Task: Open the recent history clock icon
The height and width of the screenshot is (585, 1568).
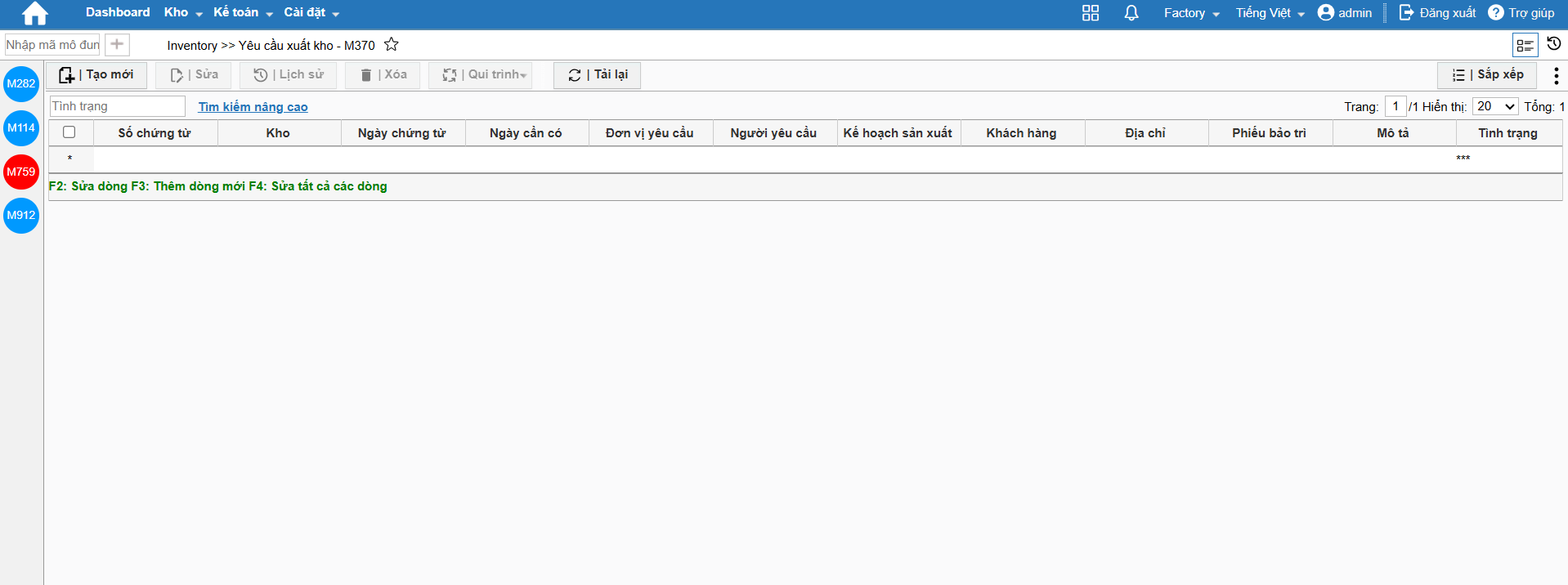Action: [1554, 44]
